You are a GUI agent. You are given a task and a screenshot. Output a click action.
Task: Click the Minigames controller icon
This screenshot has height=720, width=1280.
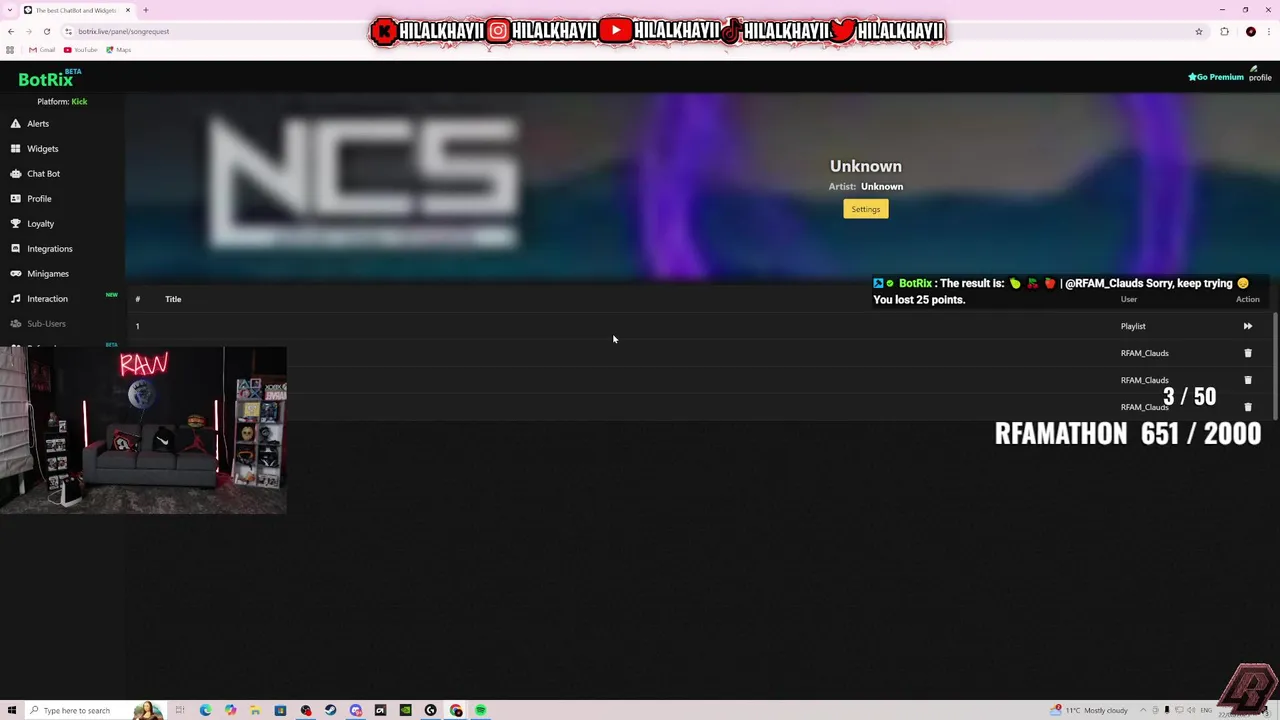click(x=15, y=274)
